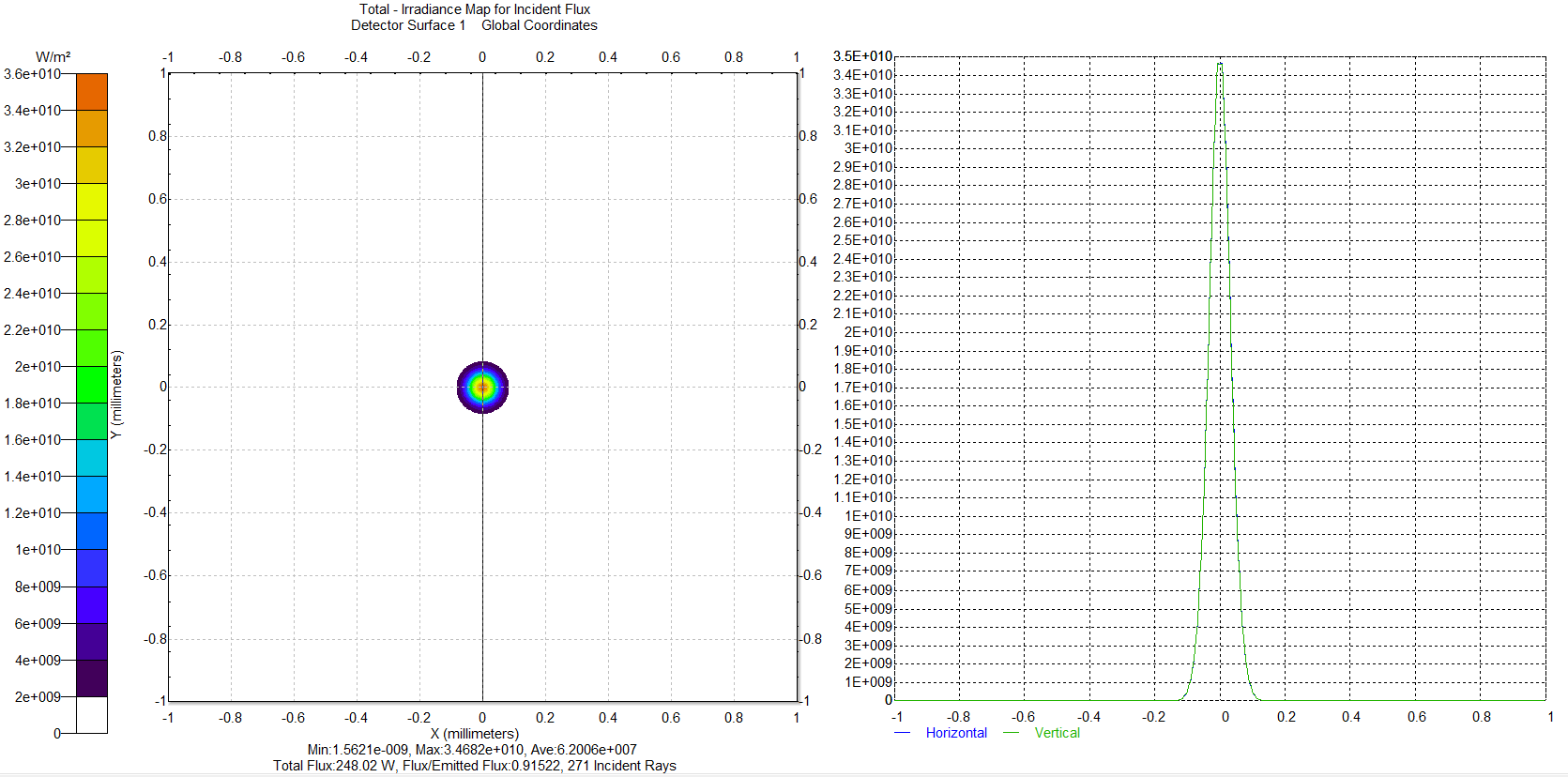Click the Min, Max, Ave statistics line
The image size is (1568, 777).
click(x=472, y=750)
